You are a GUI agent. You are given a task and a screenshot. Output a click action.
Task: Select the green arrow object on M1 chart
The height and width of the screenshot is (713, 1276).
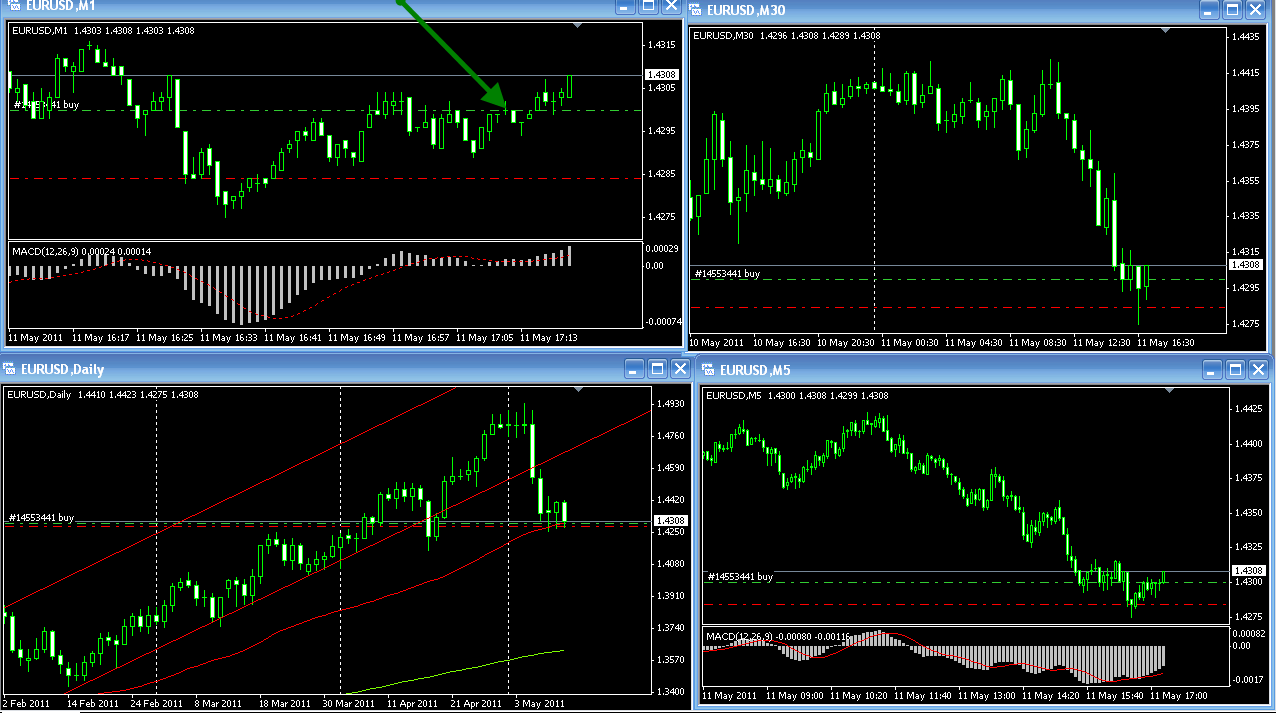click(454, 54)
